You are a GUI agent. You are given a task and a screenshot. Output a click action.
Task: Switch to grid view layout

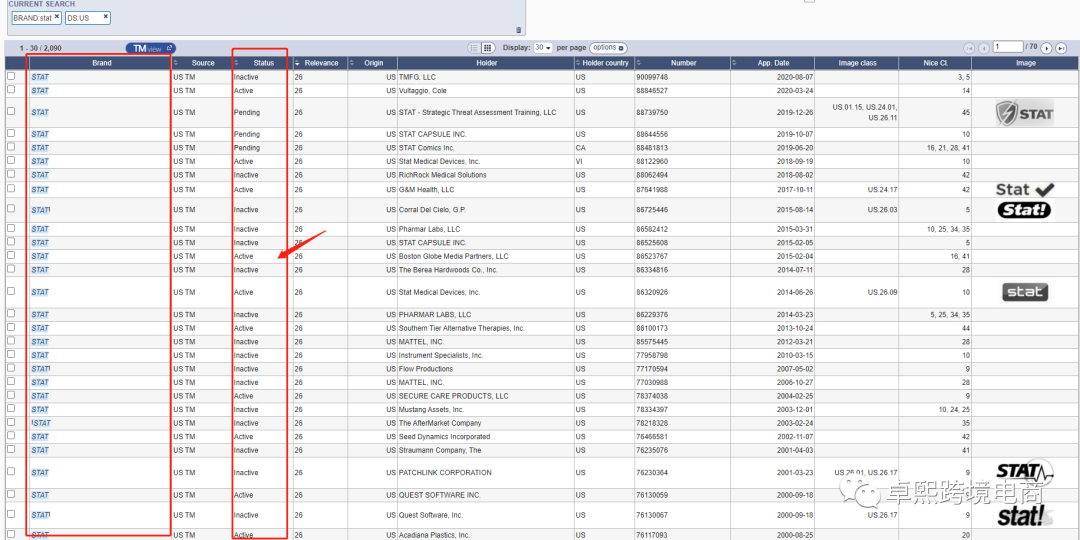[x=488, y=48]
